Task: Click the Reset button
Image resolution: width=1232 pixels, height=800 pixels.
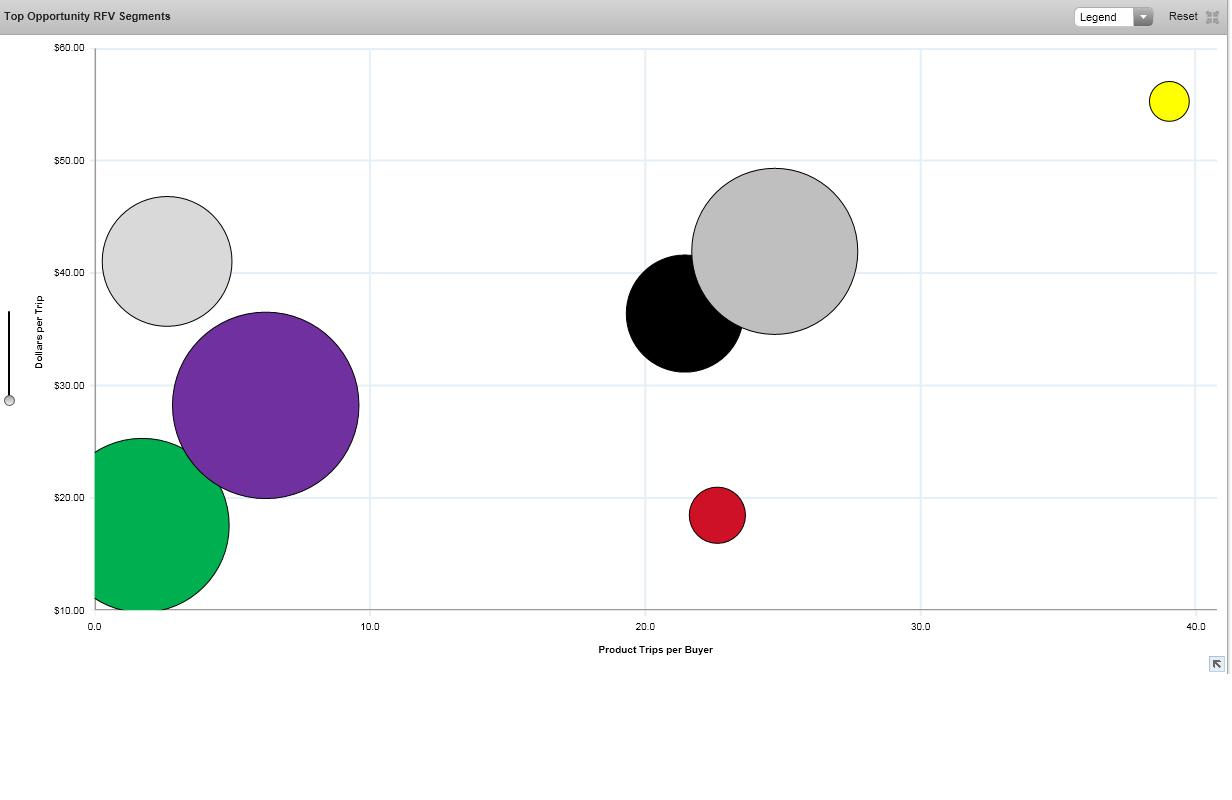Action: click(1182, 17)
